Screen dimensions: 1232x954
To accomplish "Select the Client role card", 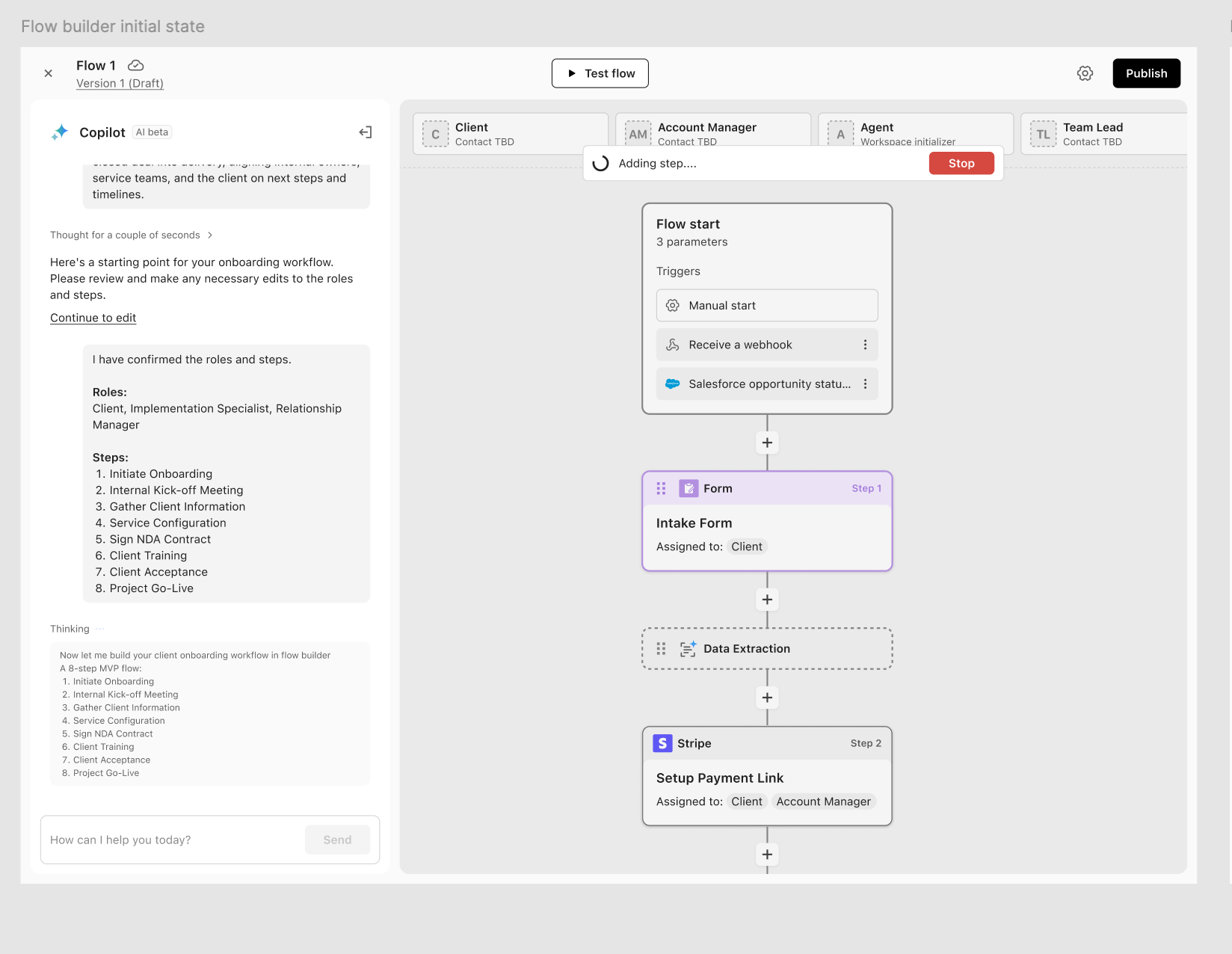I will (511, 133).
